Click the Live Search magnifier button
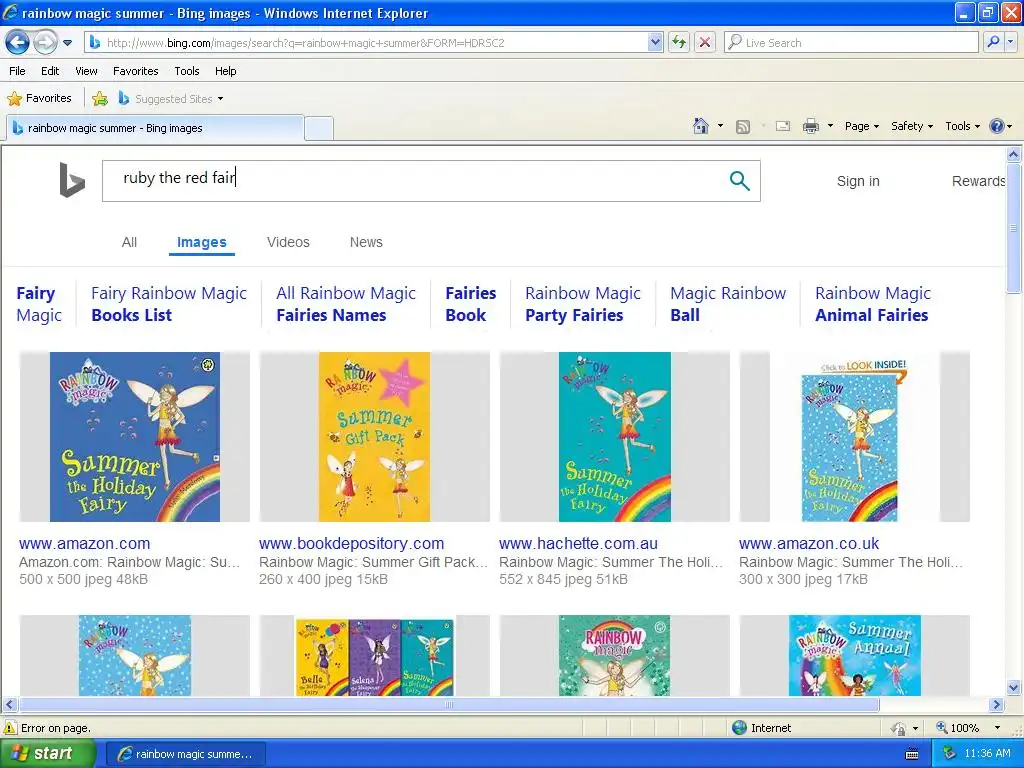Viewport: 1024px width, 768px height. pos(993,42)
